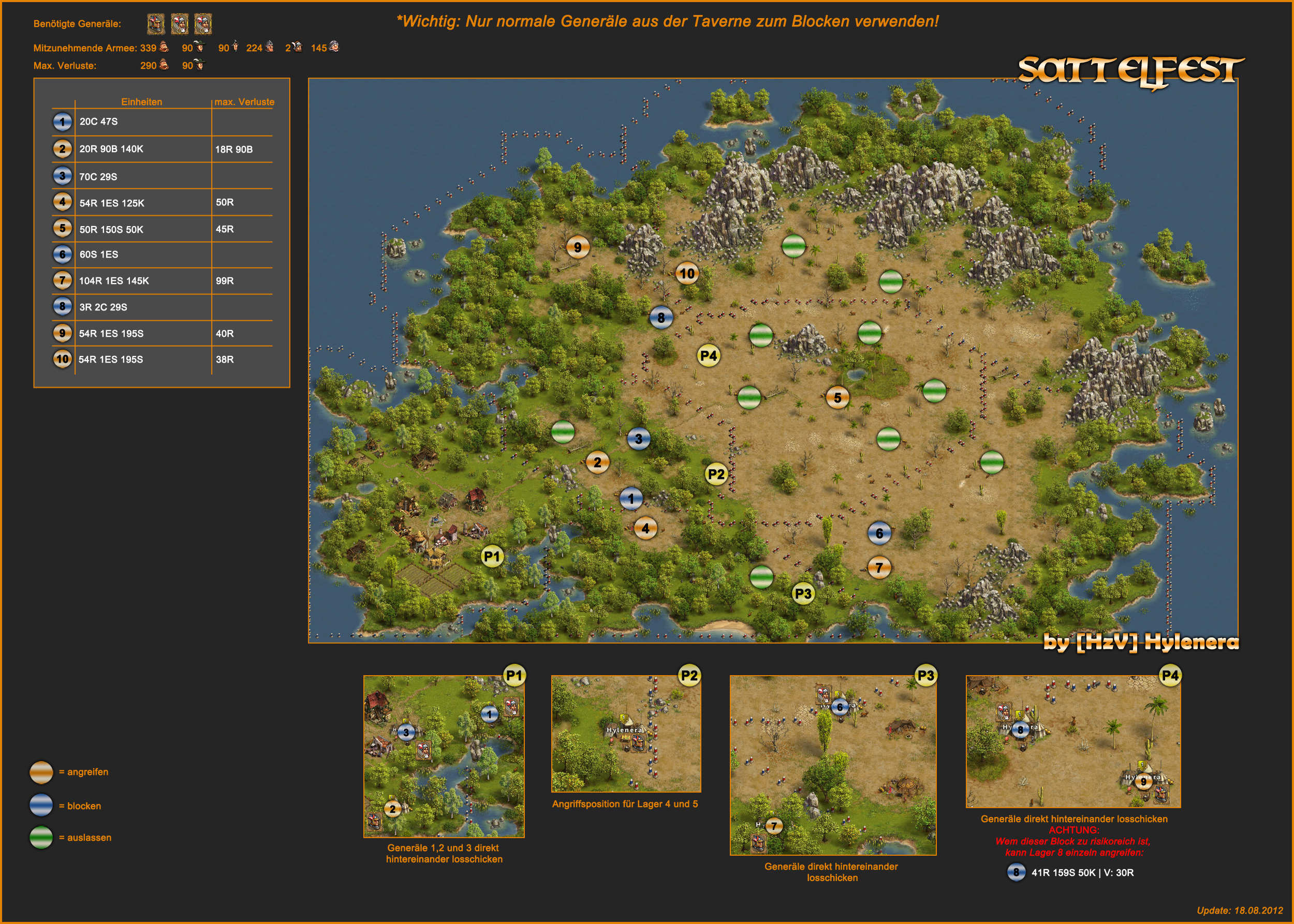1294x924 pixels.
Task: Click orange camp marker 9 on main map
Action: click(x=577, y=247)
